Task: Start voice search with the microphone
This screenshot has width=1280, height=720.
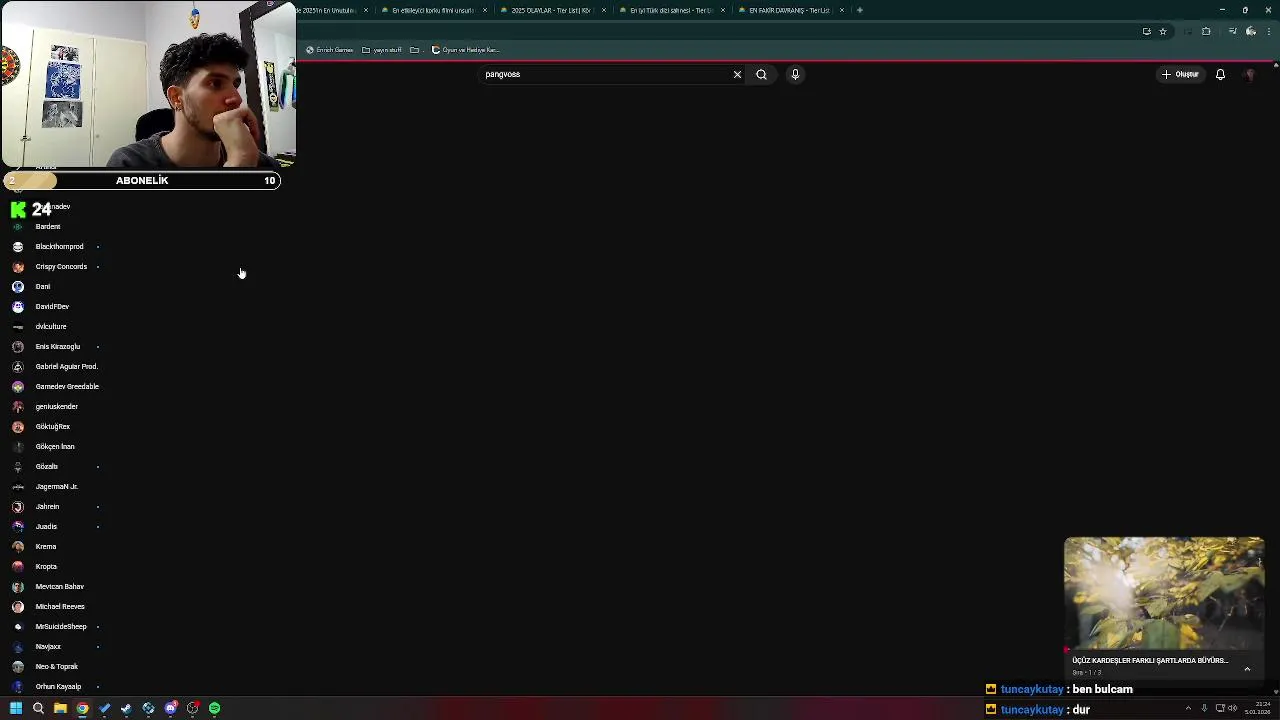Action: (795, 74)
